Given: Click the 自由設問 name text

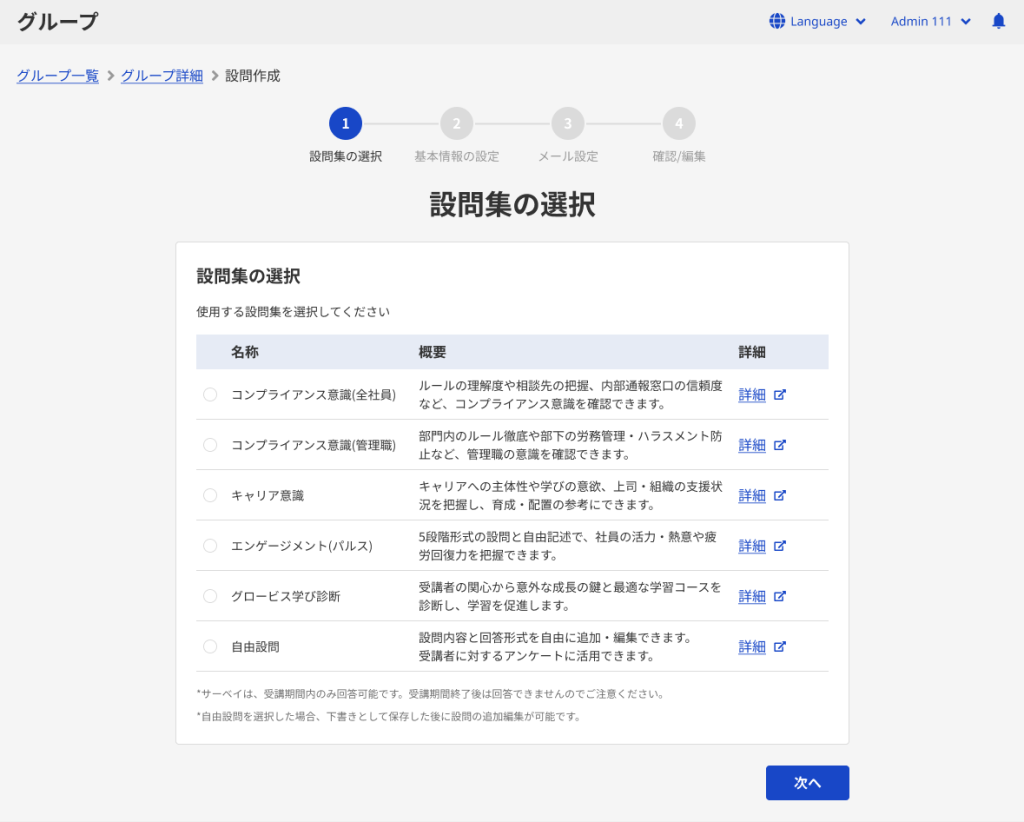Looking at the screenshot, I should pos(255,646).
